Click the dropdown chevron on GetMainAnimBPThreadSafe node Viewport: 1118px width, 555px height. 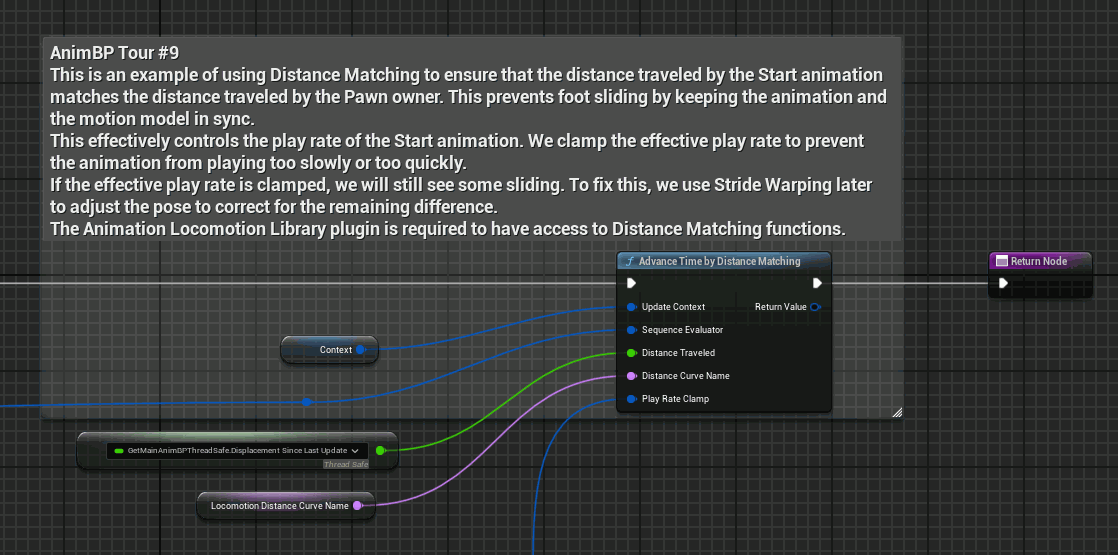(x=354, y=451)
